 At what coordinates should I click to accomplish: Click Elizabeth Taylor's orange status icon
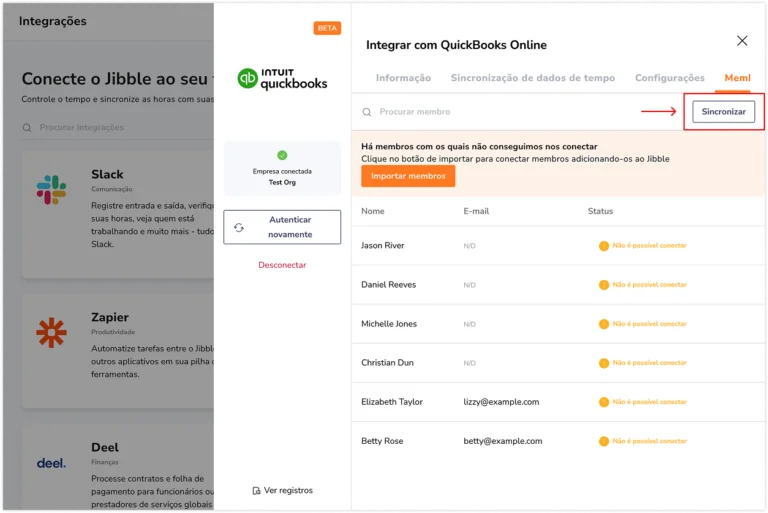tap(604, 402)
